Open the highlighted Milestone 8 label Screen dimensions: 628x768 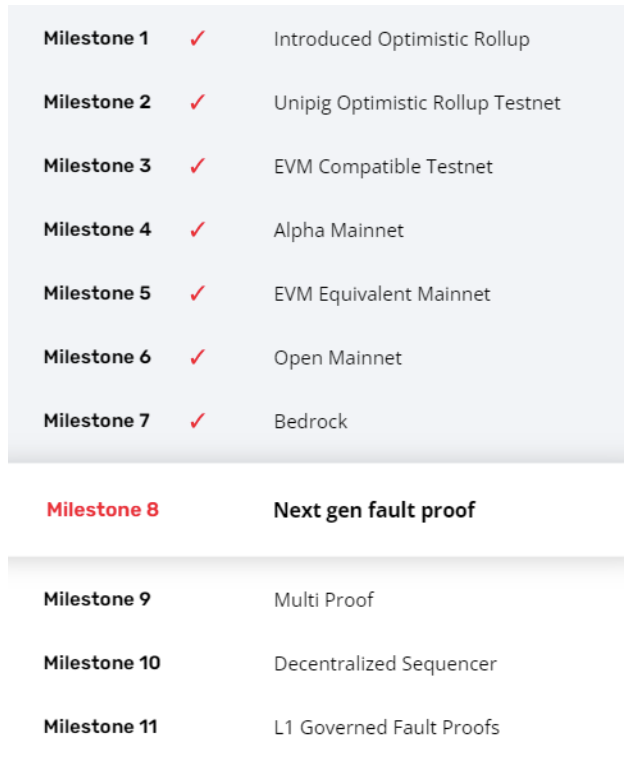(x=102, y=509)
